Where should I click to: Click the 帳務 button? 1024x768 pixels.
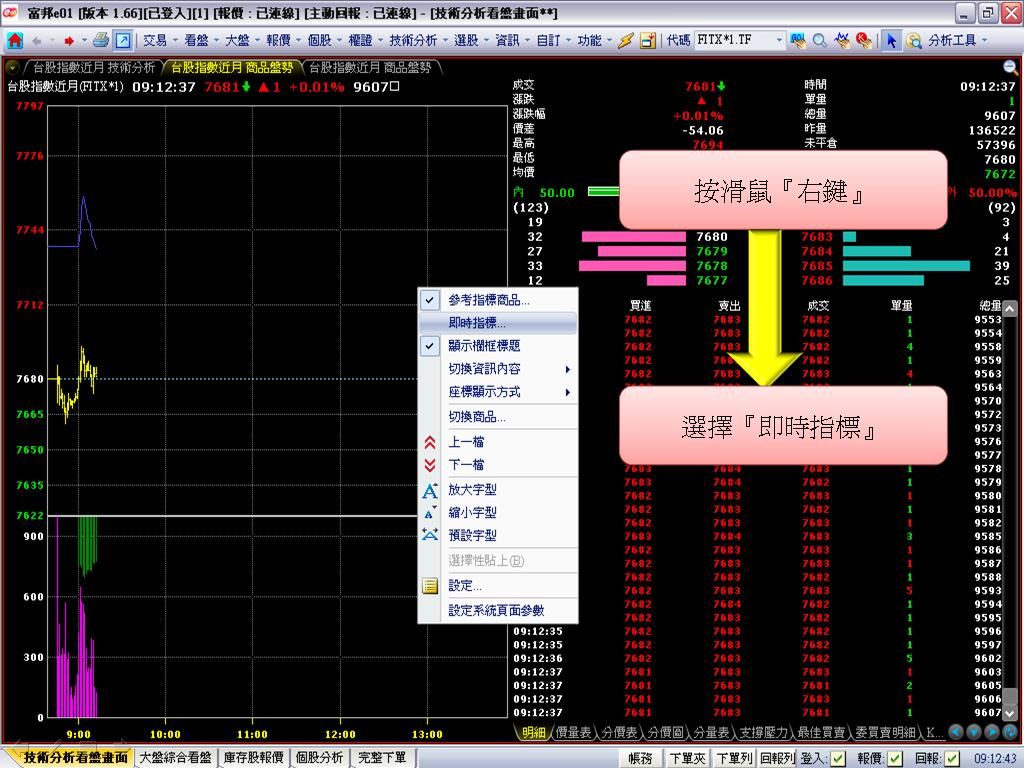pos(640,758)
